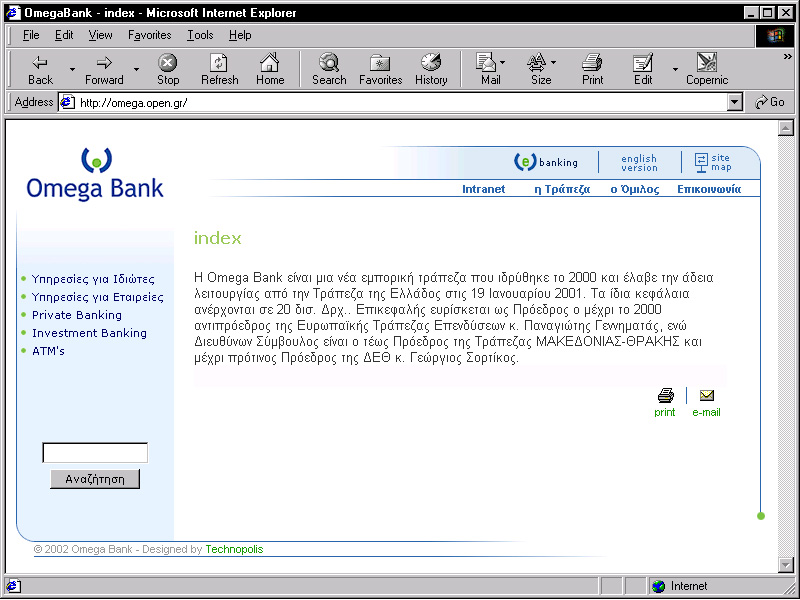Open the Internet Explorer window system menu icon
Viewport: 800px width, 600px height.
pos(13,13)
